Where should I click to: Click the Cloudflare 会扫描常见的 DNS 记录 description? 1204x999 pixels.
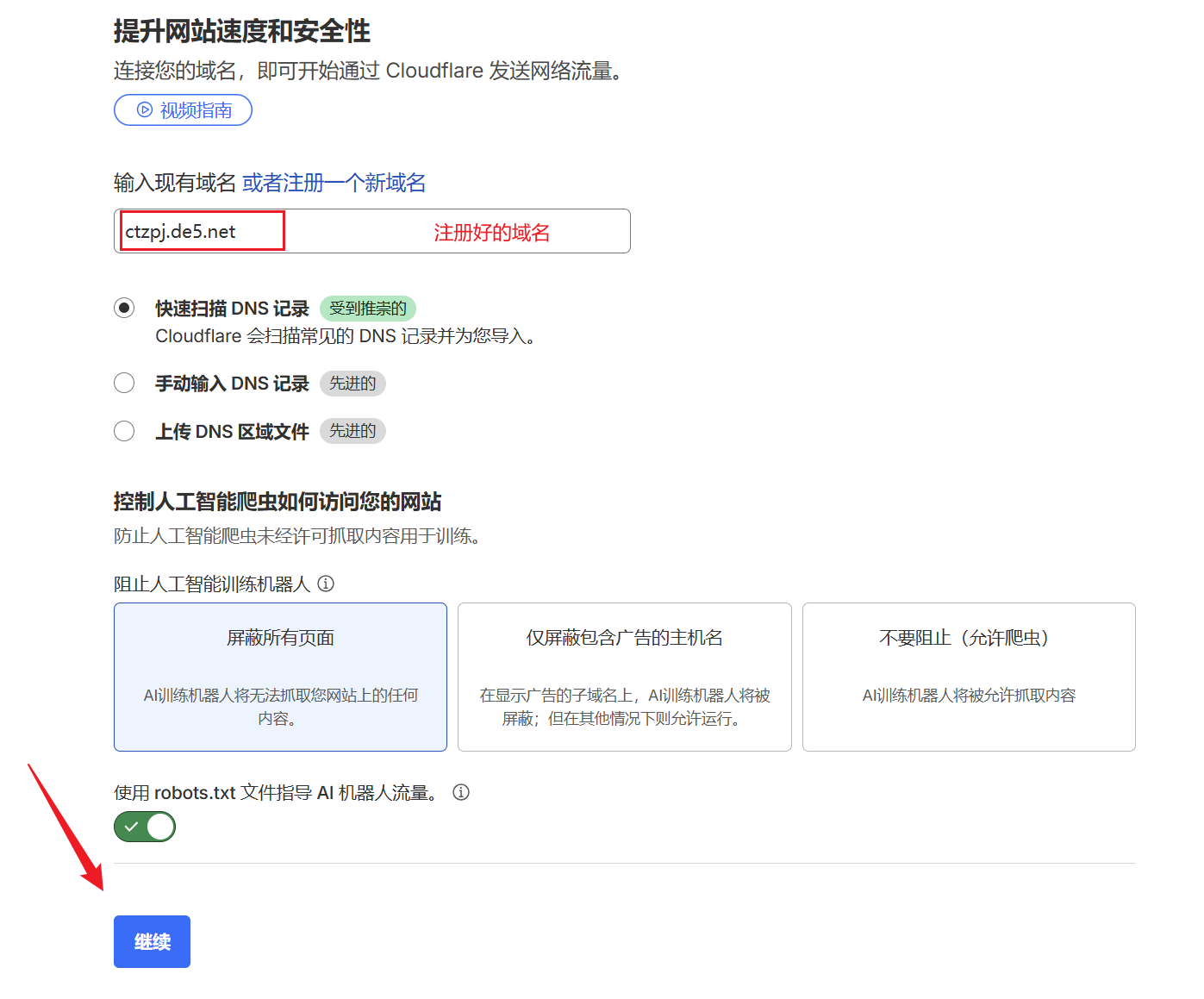[346, 336]
